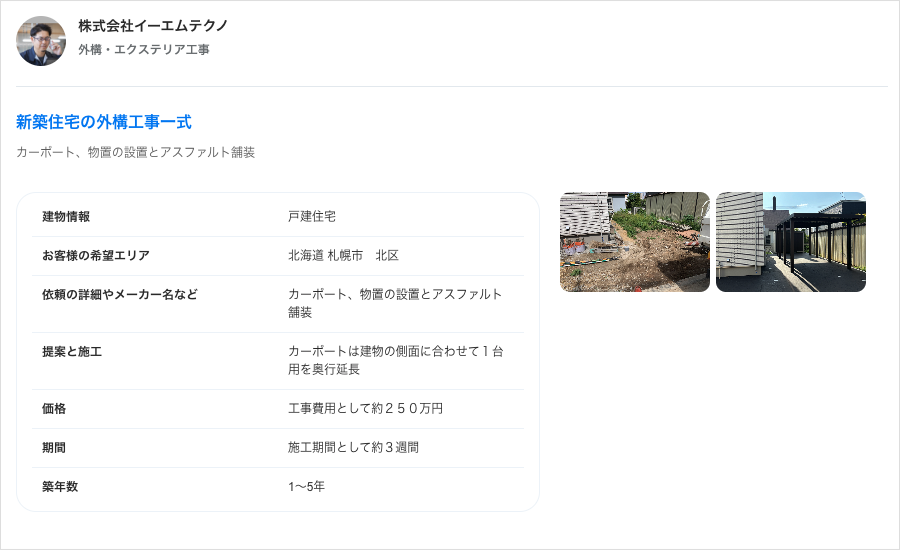Select the 北海道 札幌市 北区 area value
Viewport: 900px width, 550px height.
click(343, 256)
